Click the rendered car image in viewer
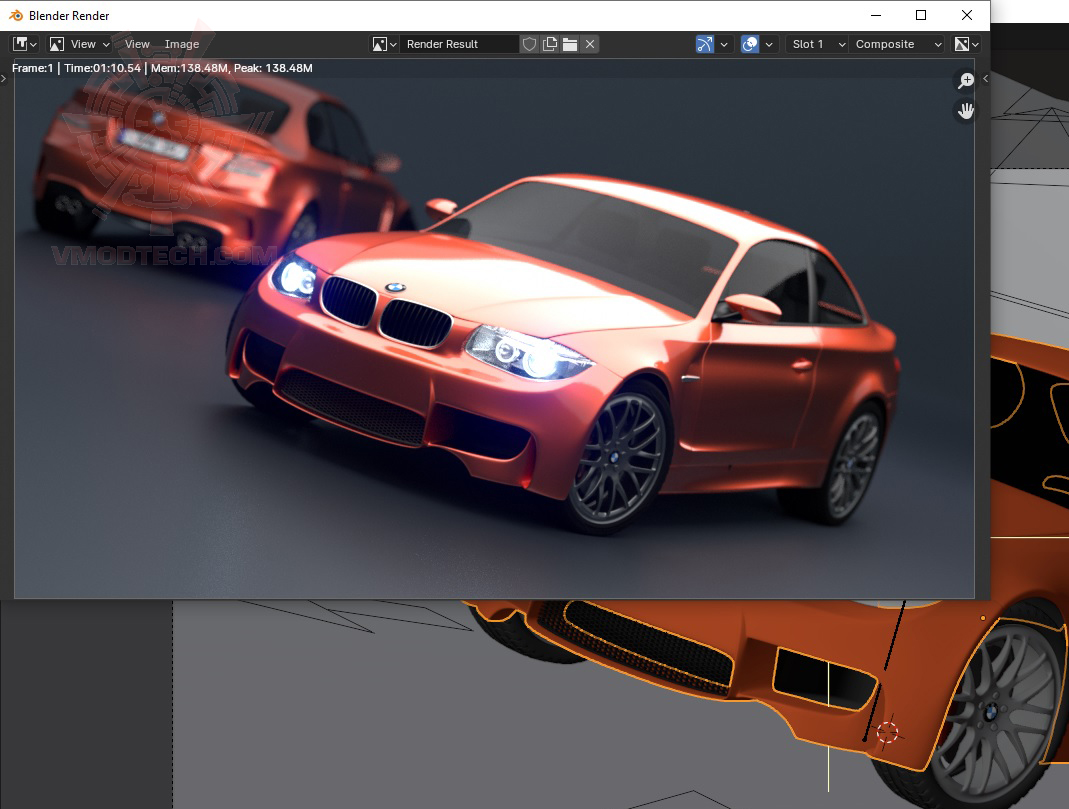The width and height of the screenshot is (1069, 809). [x=494, y=329]
